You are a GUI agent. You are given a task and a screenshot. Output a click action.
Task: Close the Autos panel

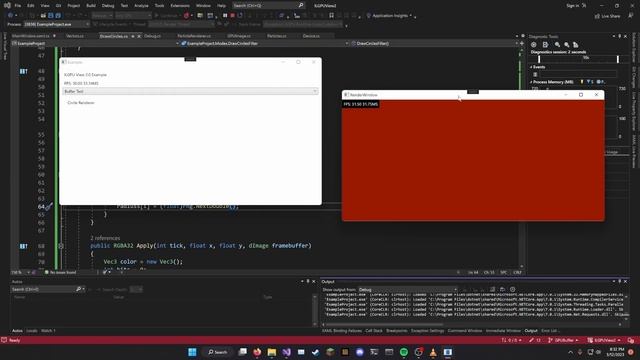[x=313, y=282]
